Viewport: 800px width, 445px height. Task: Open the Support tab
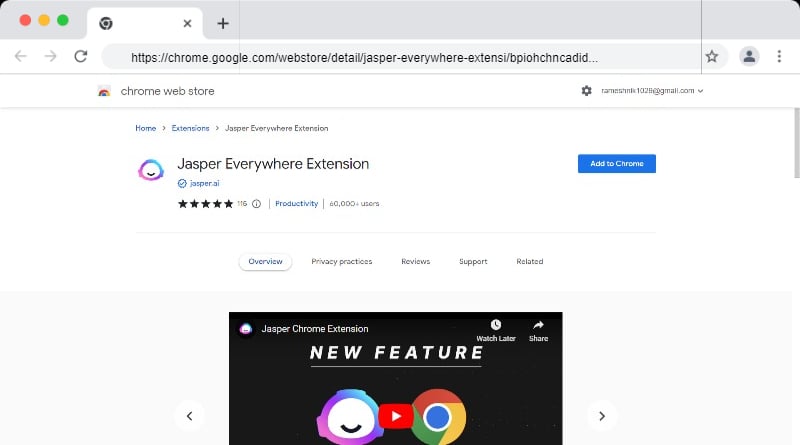click(473, 261)
